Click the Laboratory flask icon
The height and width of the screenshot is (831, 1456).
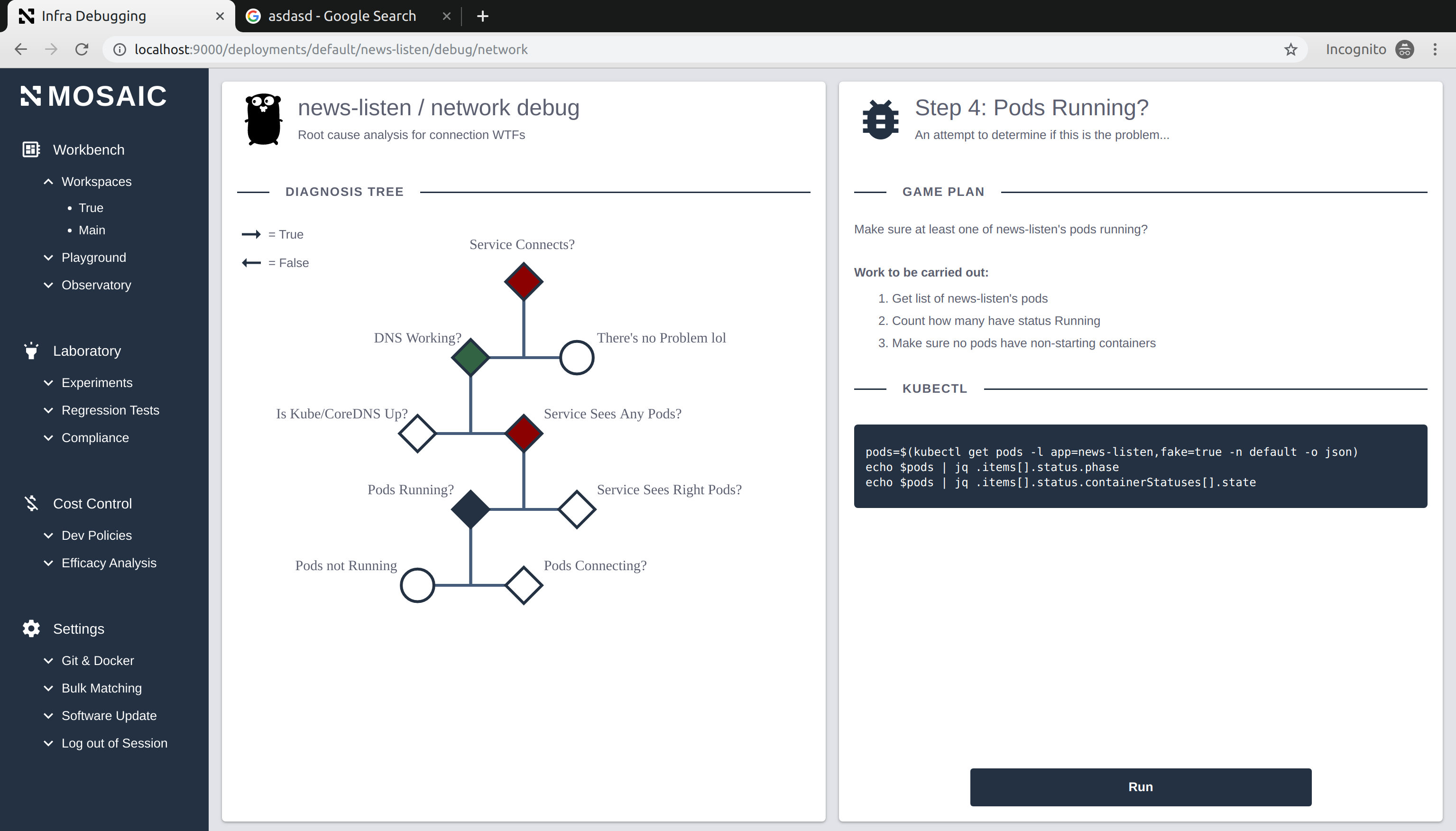(30, 351)
